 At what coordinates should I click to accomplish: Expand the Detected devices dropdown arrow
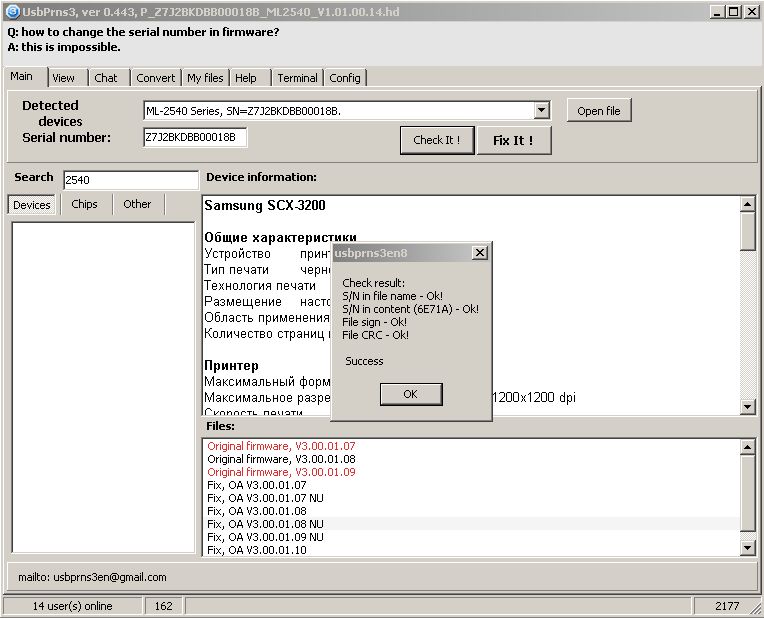(x=541, y=110)
